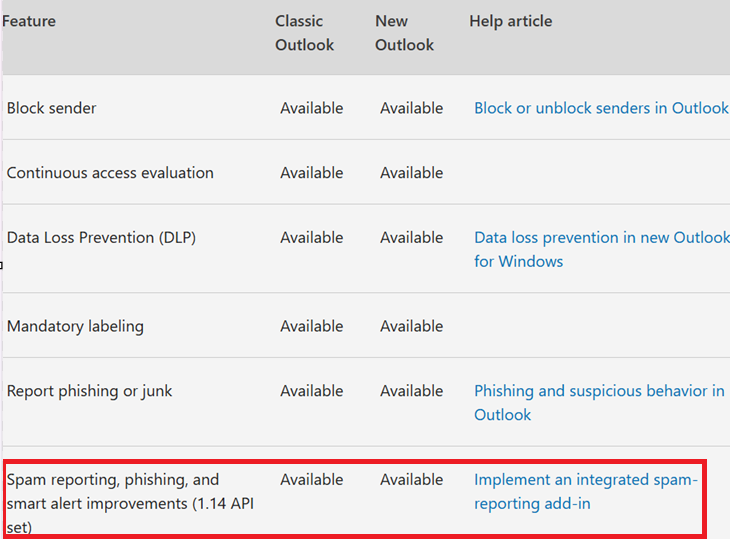
Task: Open Phishing and suspicious behavior in Outlook link
Action: click(x=599, y=403)
